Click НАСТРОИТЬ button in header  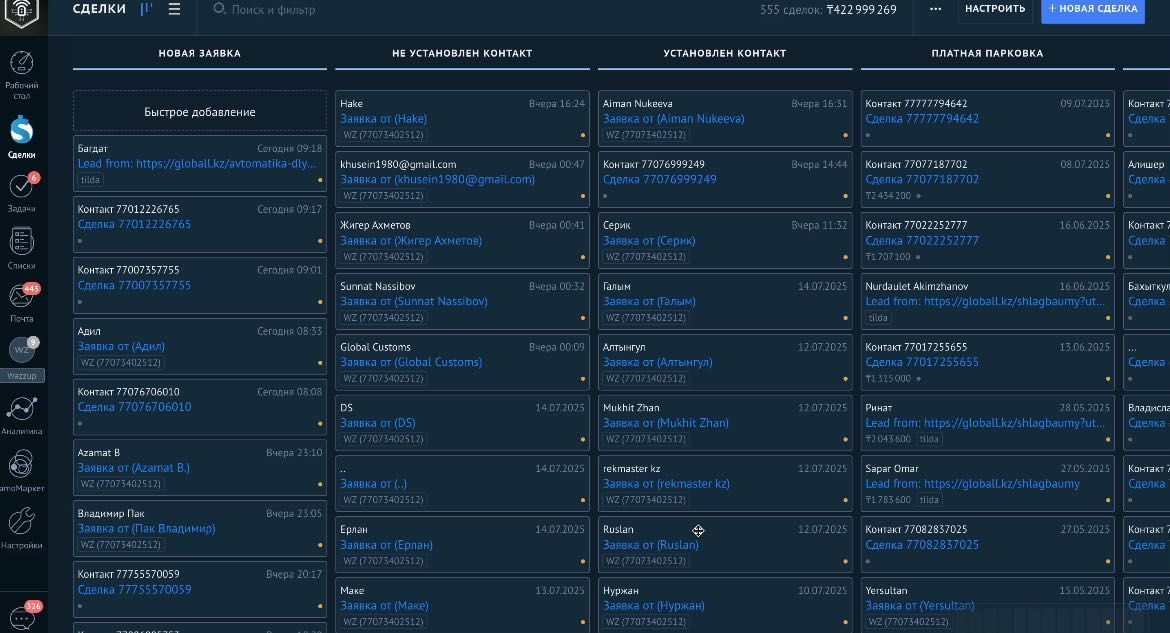[x=995, y=9]
